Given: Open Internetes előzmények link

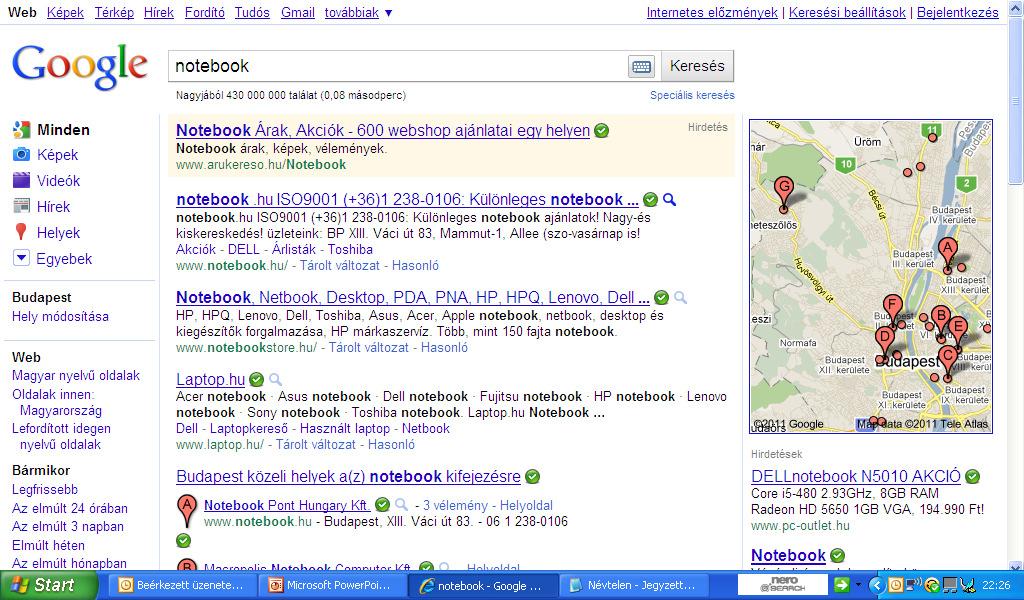Looking at the screenshot, I should [712, 12].
